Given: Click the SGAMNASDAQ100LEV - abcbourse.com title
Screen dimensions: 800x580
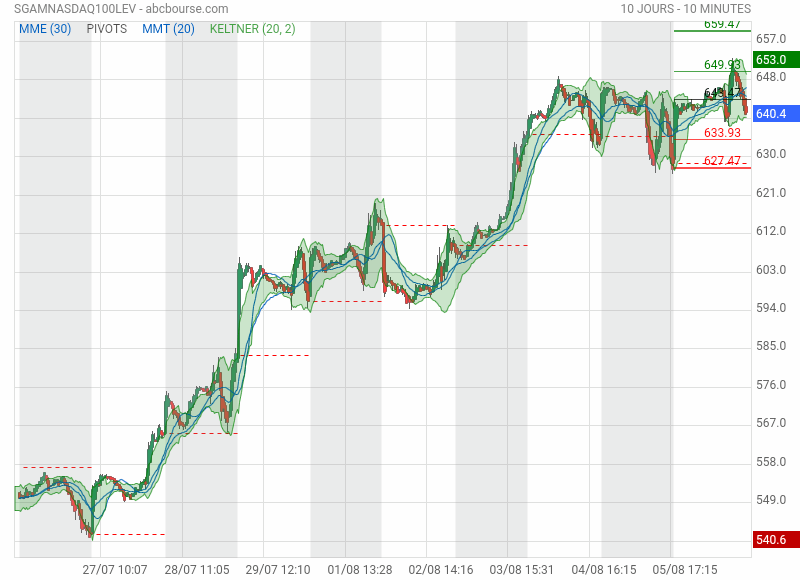Looking at the screenshot, I should pyautogui.click(x=121, y=9).
